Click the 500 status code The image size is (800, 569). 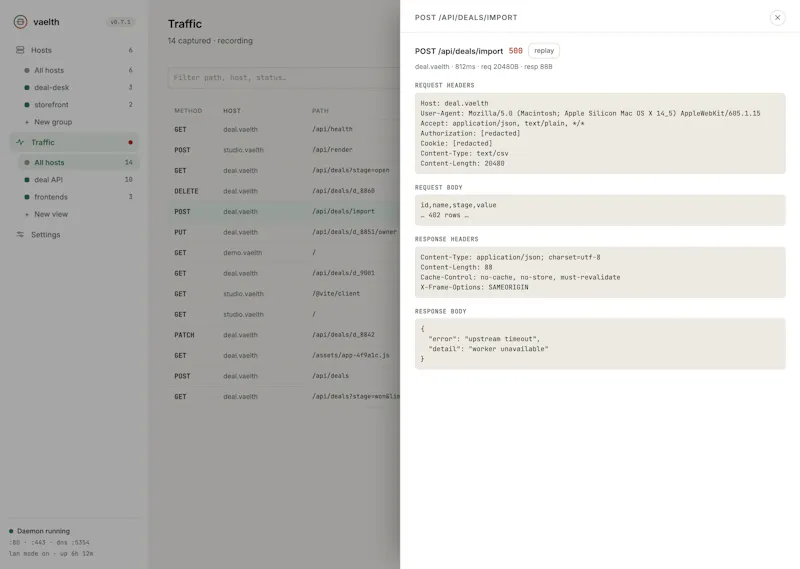[x=515, y=51]
